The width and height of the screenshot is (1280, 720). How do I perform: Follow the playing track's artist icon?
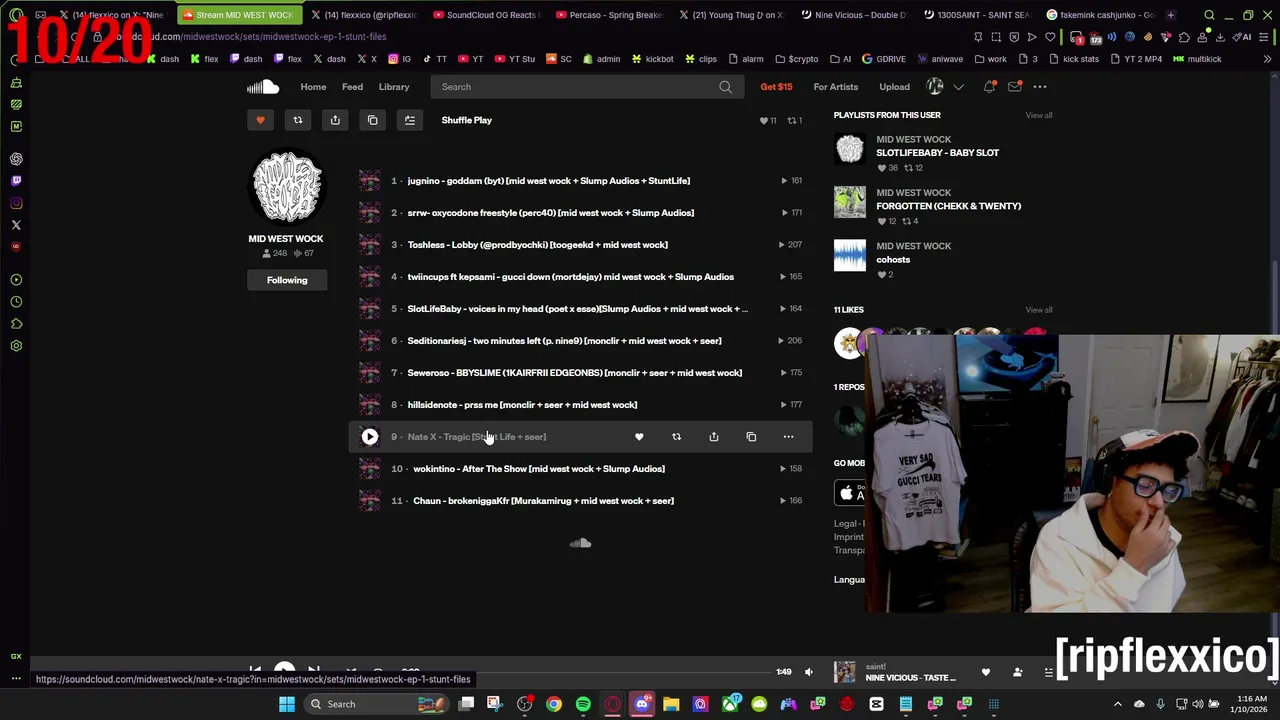pyautogui.click(x=1018, y=672)
